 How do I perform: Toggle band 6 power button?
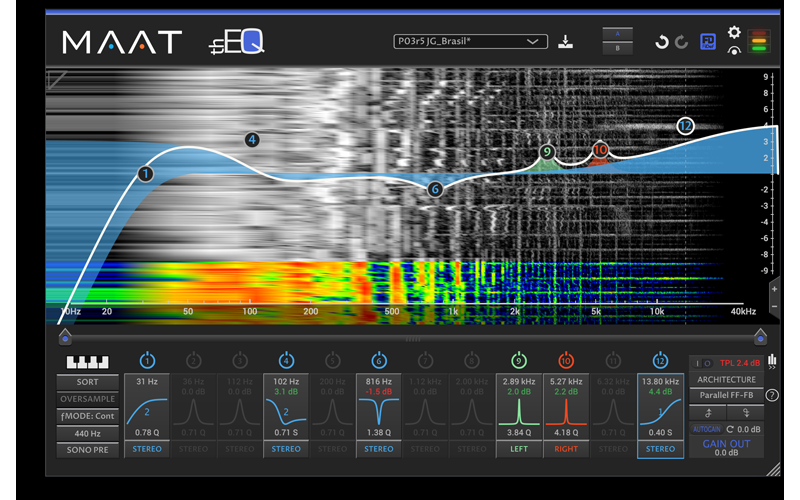tap(379, 360)
